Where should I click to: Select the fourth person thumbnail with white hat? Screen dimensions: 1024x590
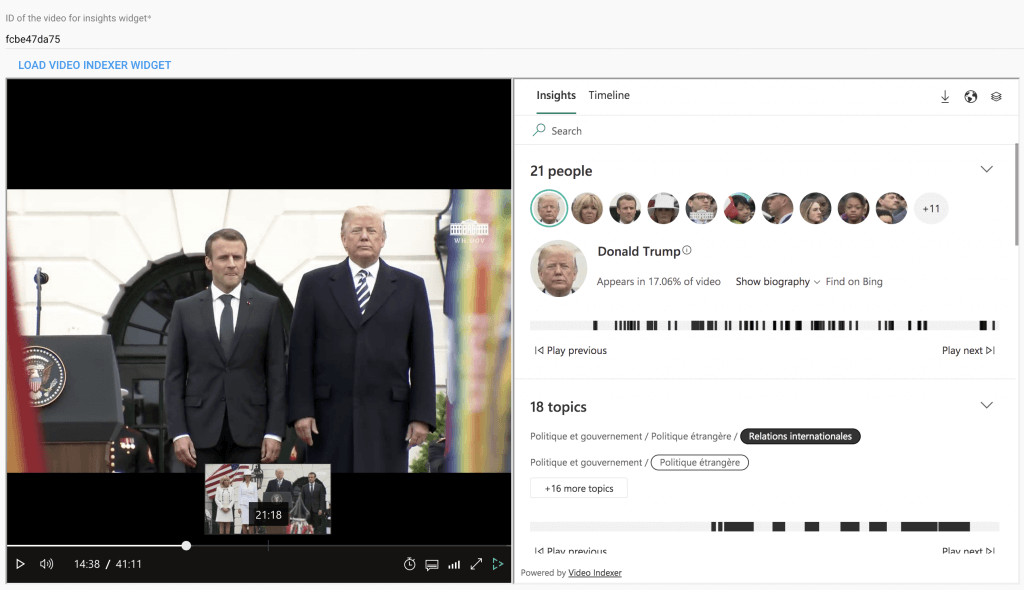pos(663,208)
